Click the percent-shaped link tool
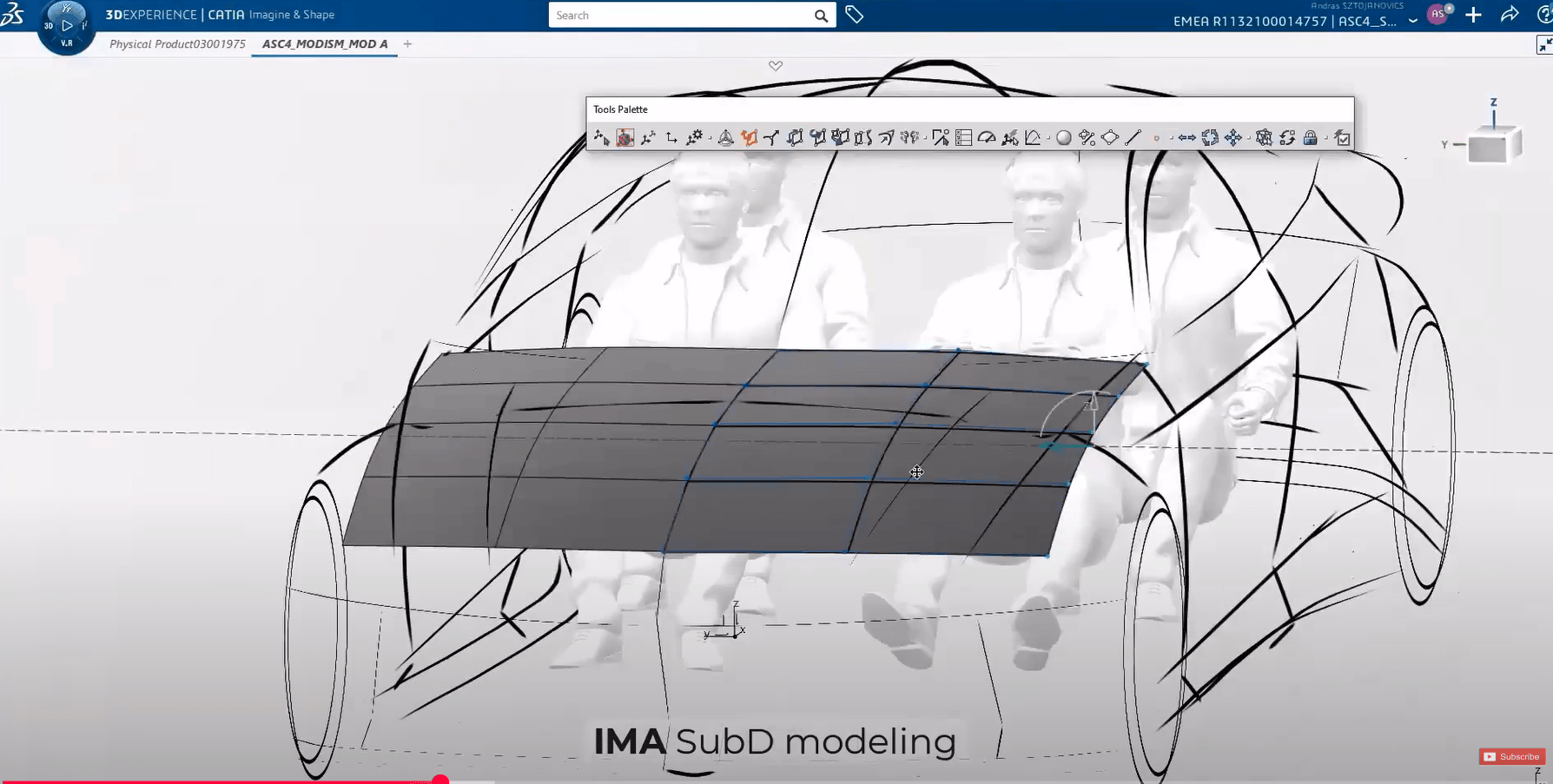The image size is (1553, 784). (1087, 137)
